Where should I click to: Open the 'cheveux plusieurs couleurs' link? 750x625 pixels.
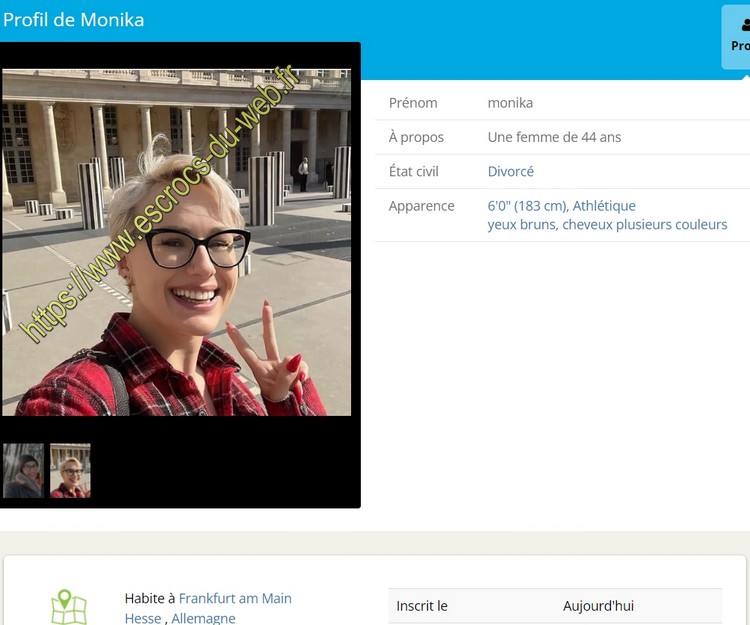(x=644, y=225)
